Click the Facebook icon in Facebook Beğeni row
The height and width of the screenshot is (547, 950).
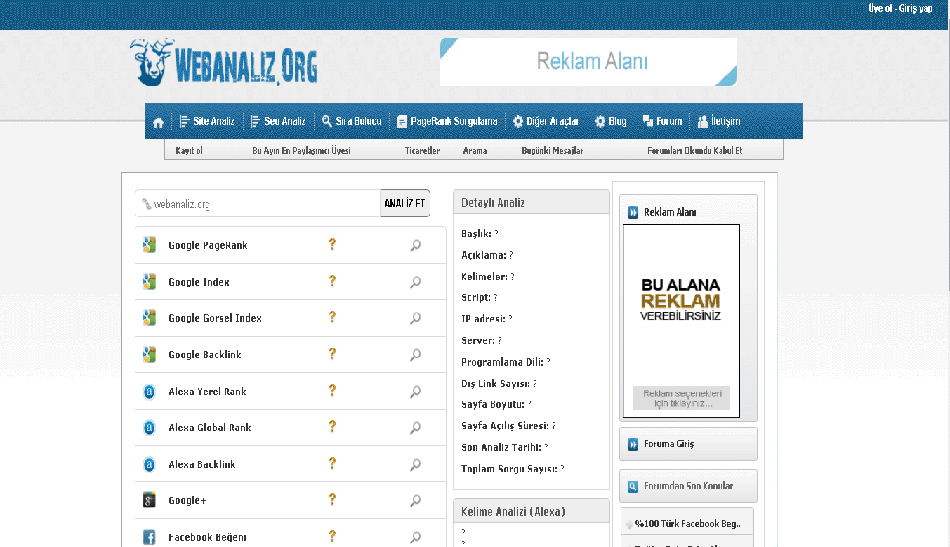coord(149,537)
